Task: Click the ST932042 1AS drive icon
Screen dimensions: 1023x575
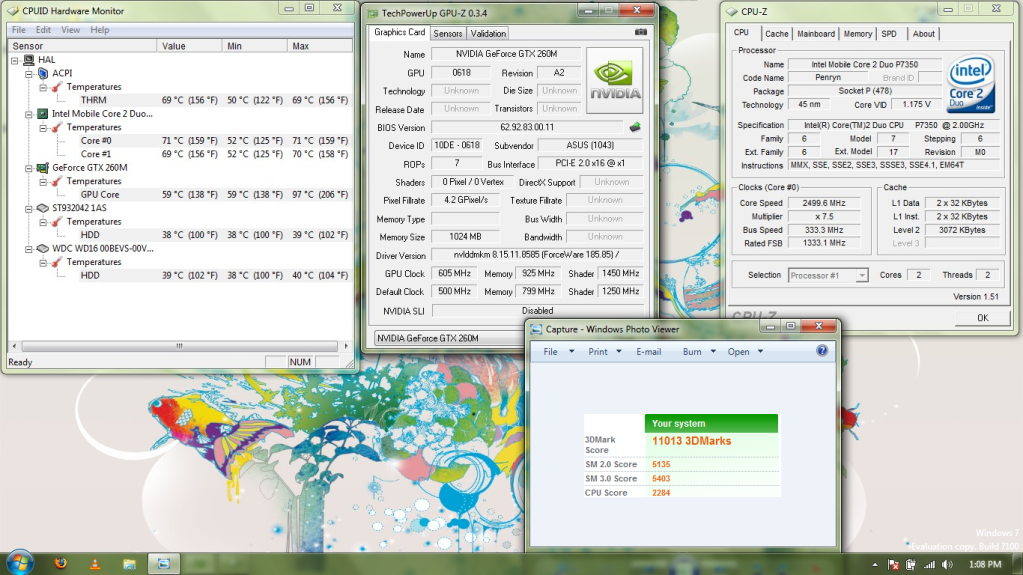Action: pyautogui.click(x=43, y=208)
